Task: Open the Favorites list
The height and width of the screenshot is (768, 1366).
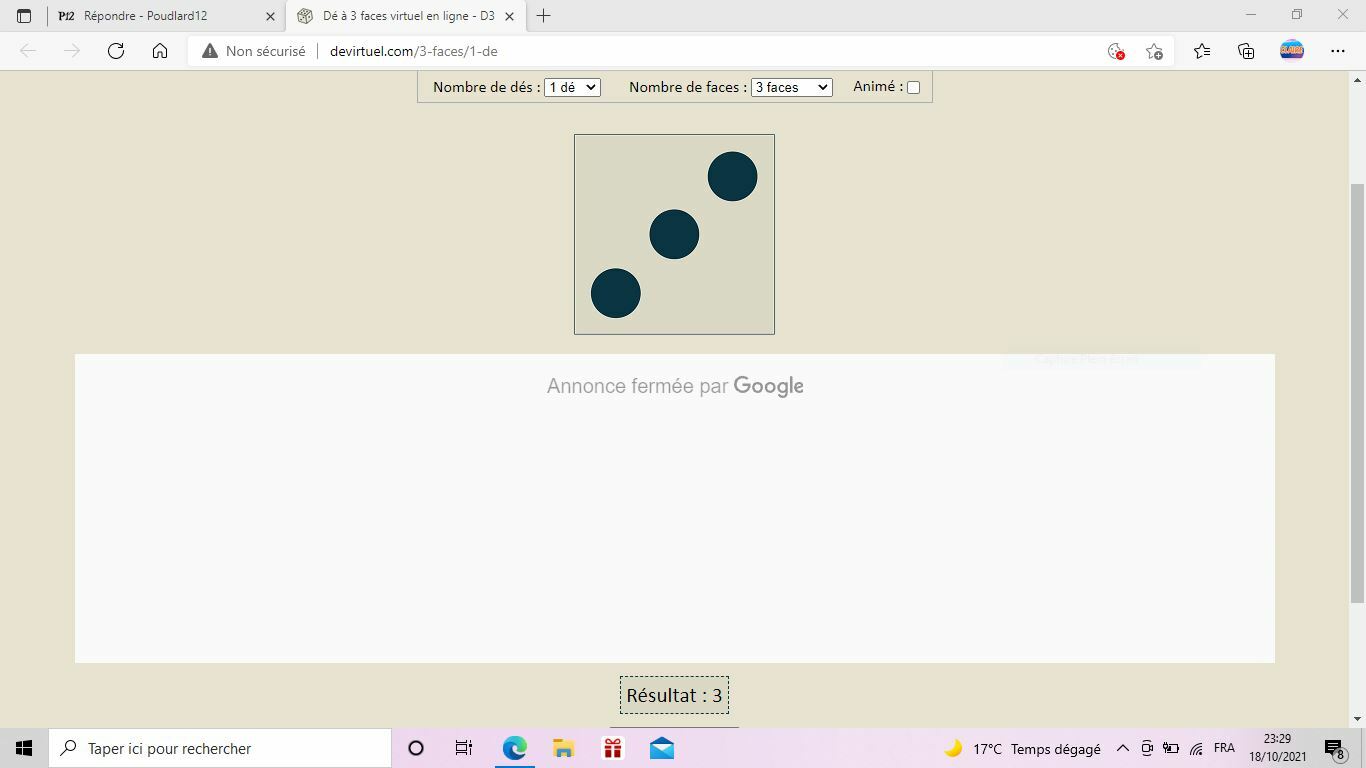Action: [x=1202, y=51]
